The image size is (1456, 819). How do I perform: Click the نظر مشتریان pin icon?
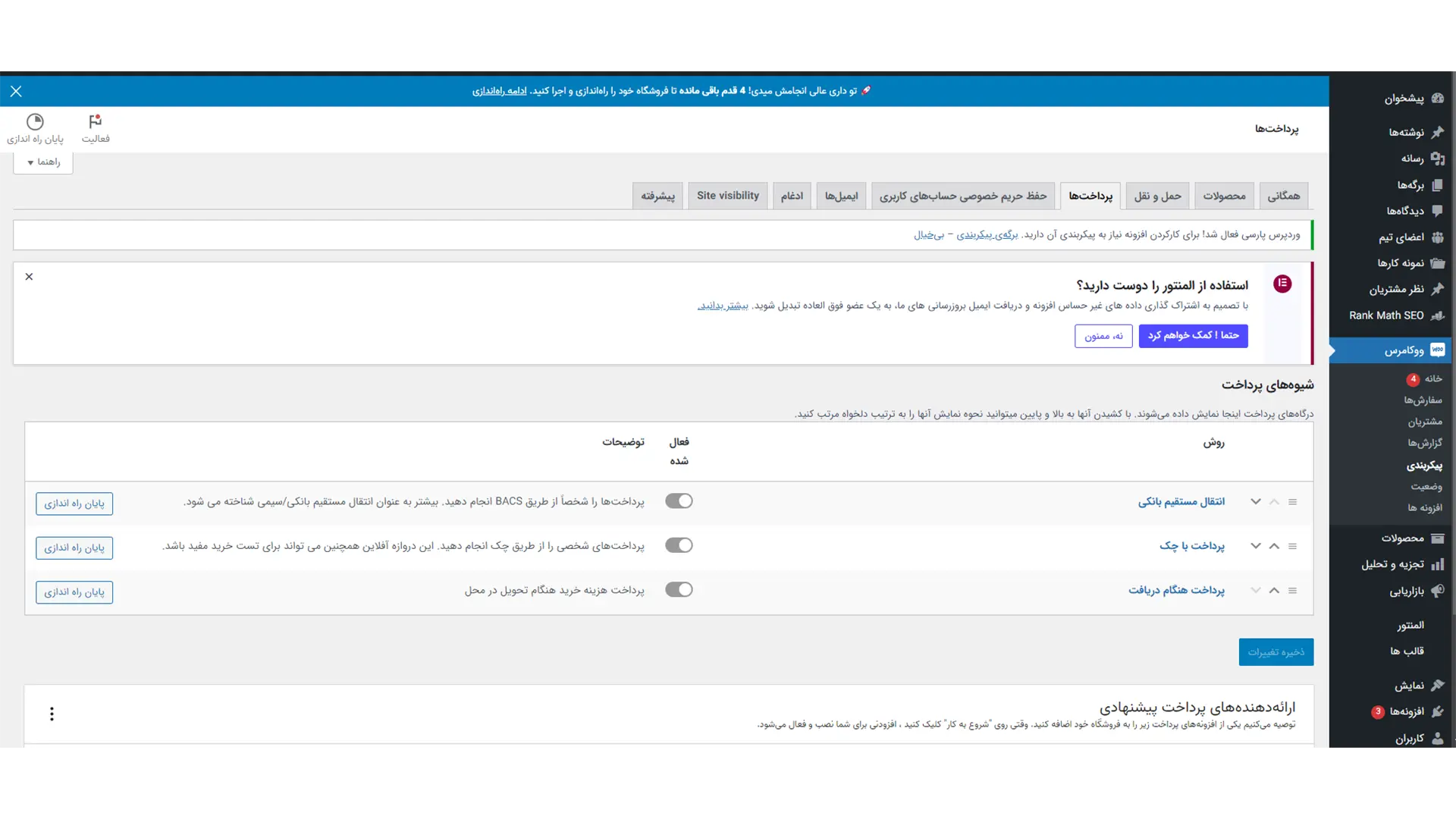1438,289
